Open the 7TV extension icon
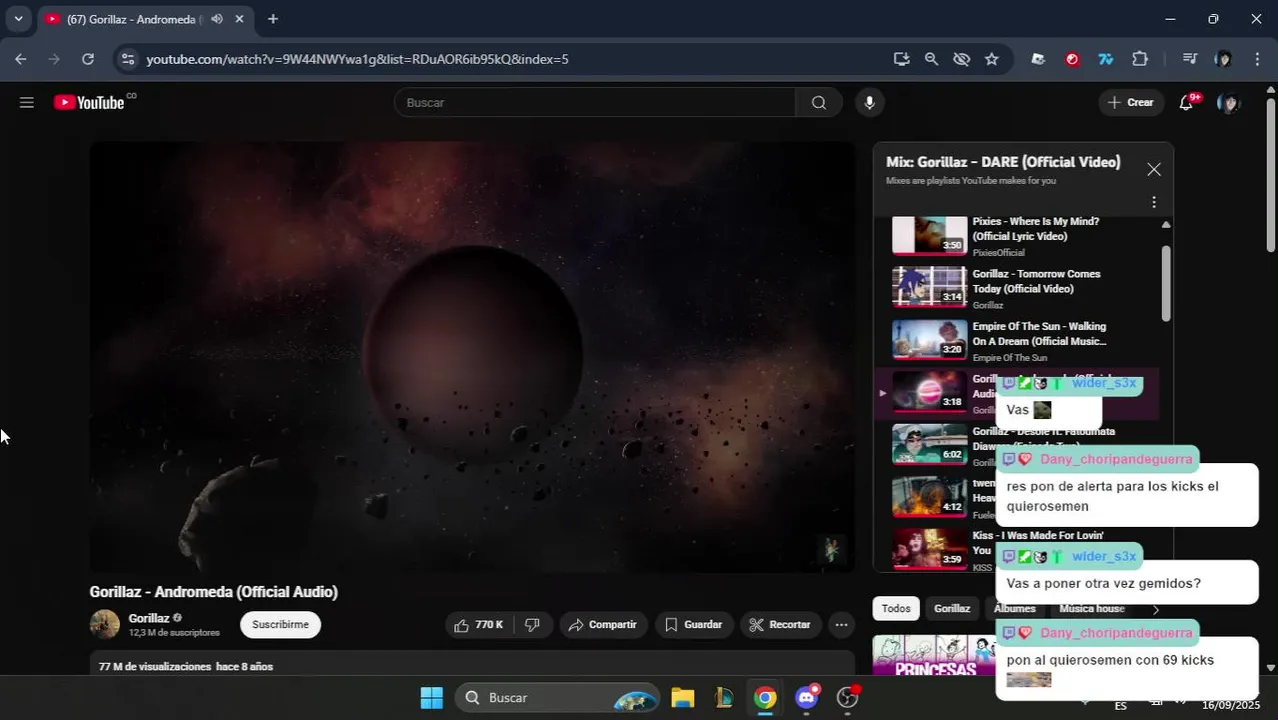Image resolution: width=1278 pixels, height=720 pixels. pyautogui.click(x=1106, y=59)
